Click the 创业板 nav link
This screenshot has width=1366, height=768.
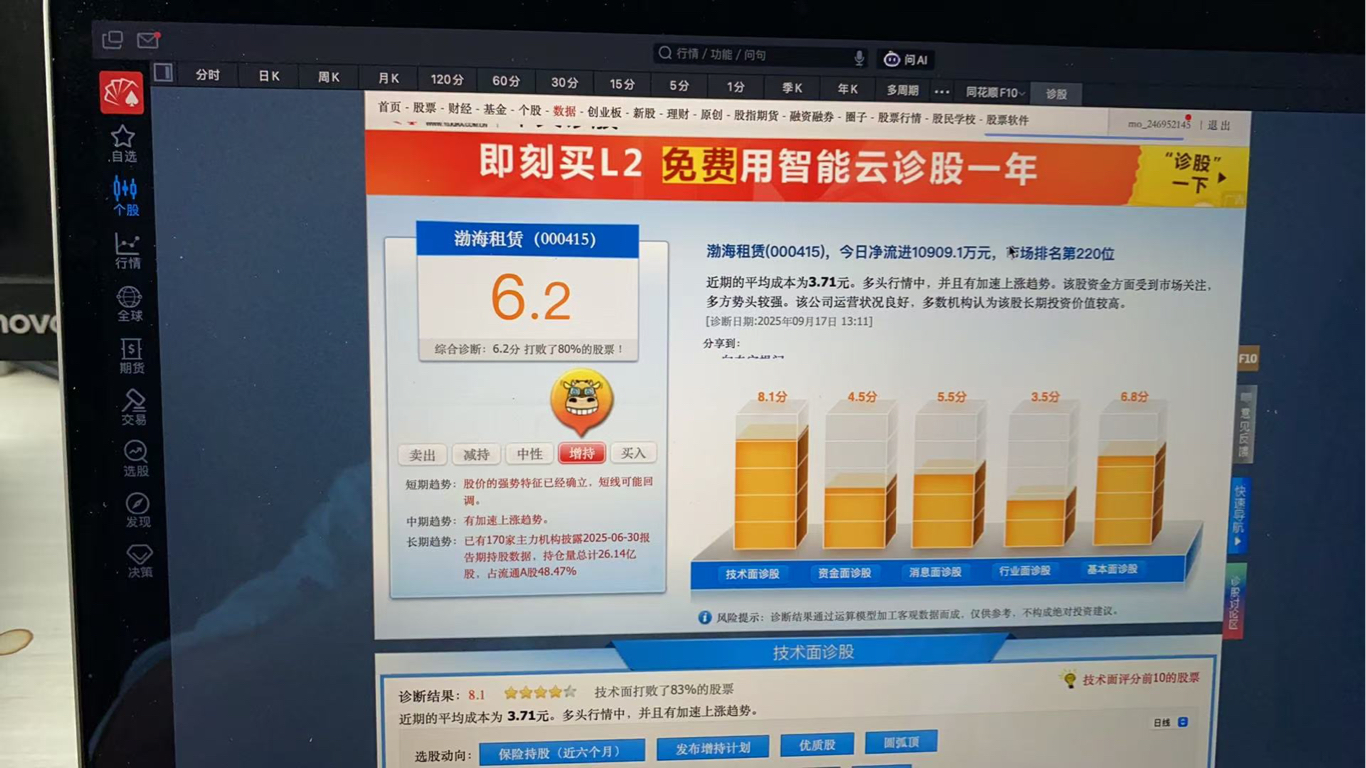click(x=604, y=113)
